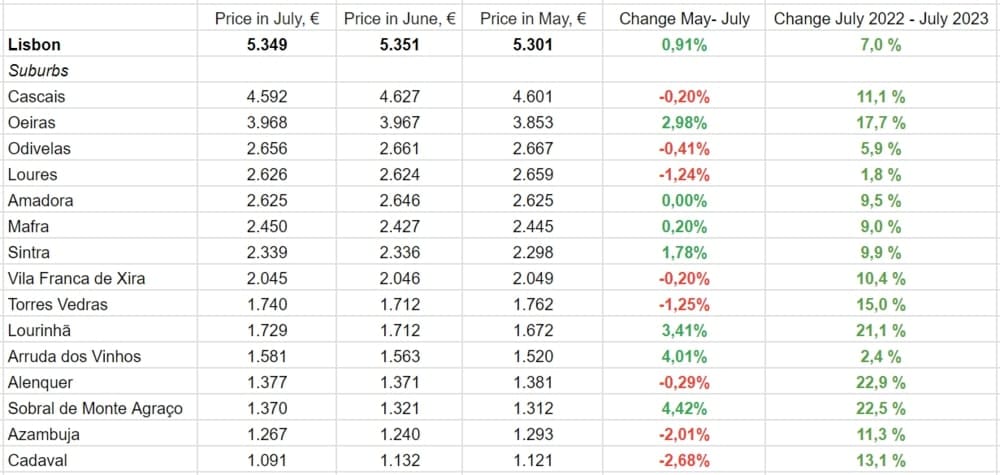Viewport: 1000px width, 475px height.
Task: Select the 'Change May- July' column header
Action: (684, 18)
